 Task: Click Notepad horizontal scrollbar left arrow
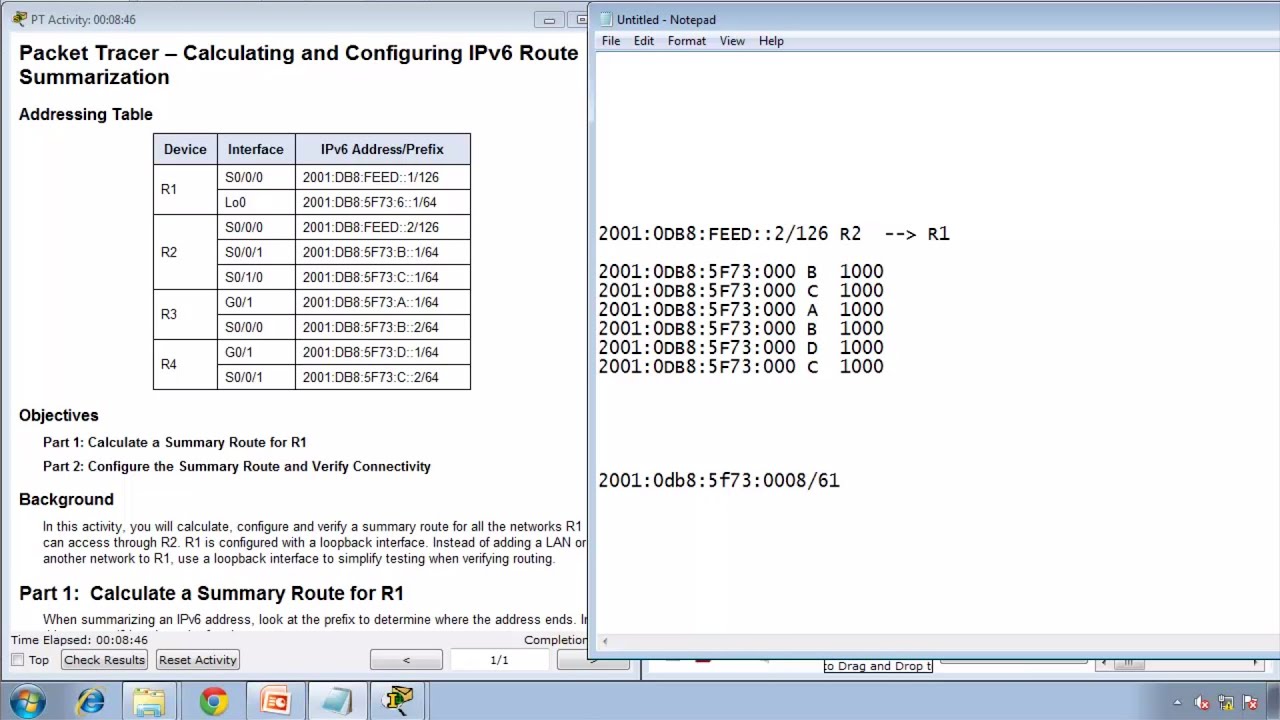[x=605, y=642]
